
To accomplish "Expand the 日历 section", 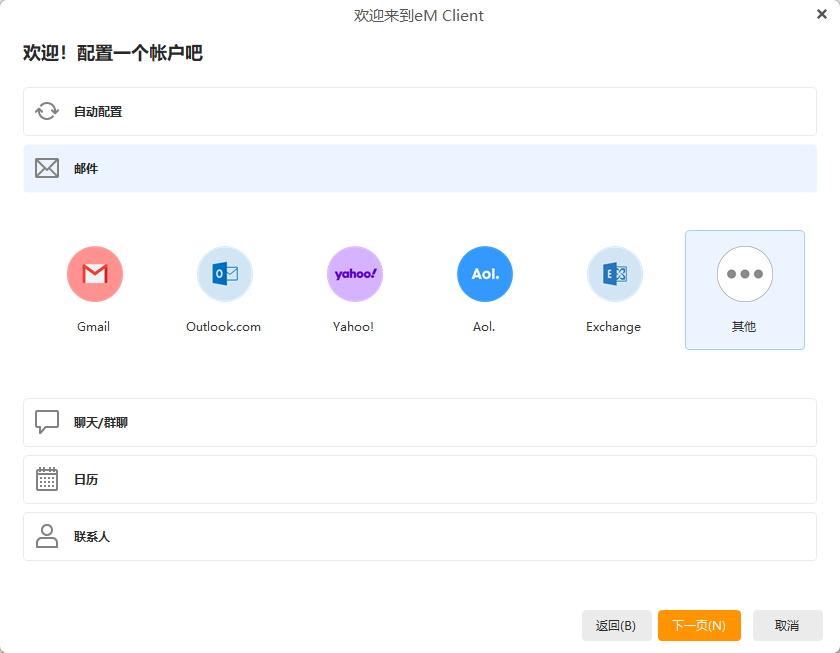I will 420,479.
